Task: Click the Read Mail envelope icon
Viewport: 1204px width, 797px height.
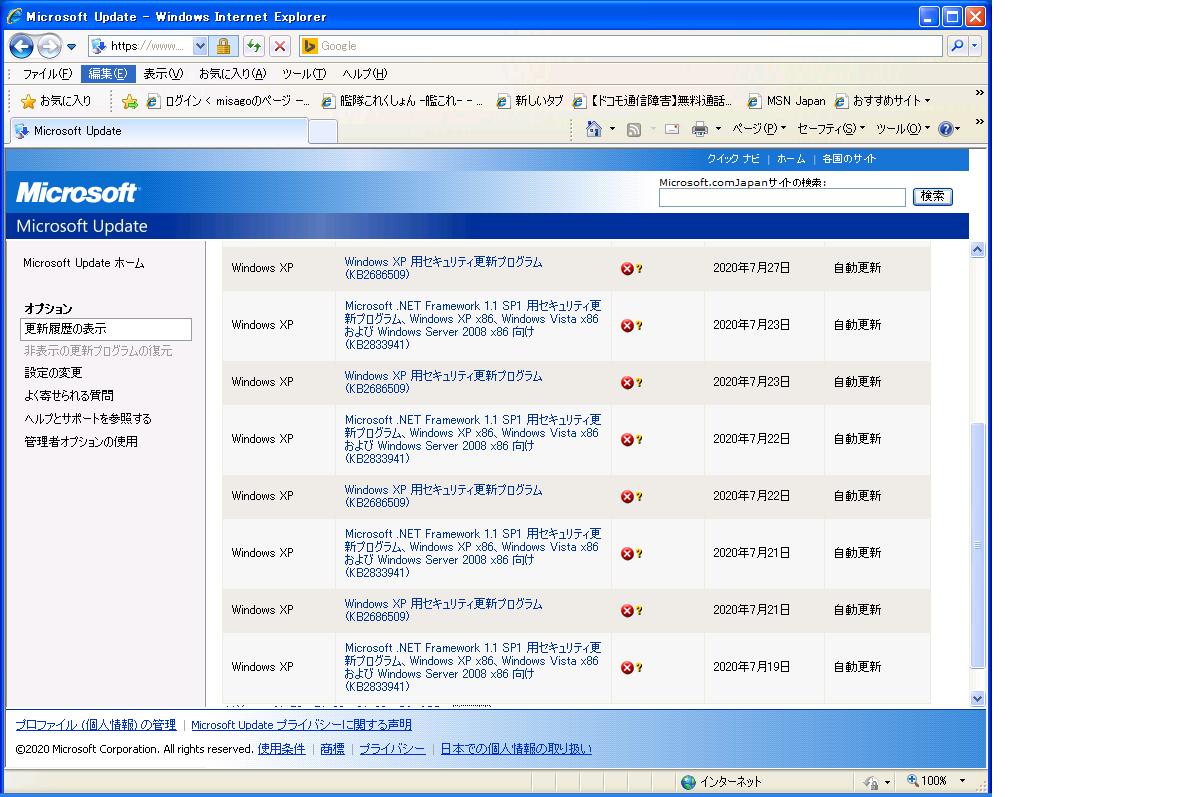Action: (672, 129)
